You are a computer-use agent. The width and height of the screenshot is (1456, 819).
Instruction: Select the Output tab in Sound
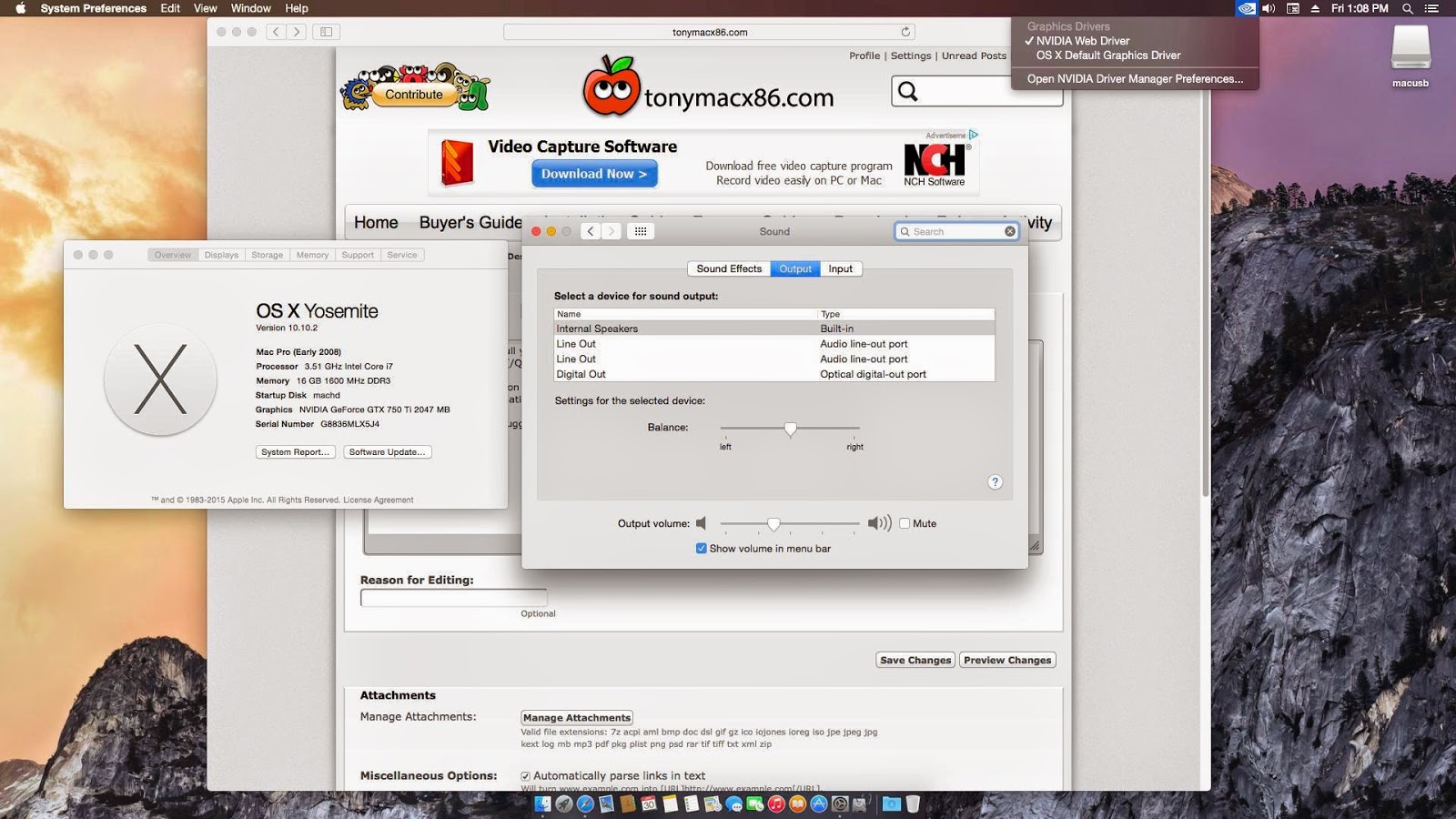(x=795, y=268)
